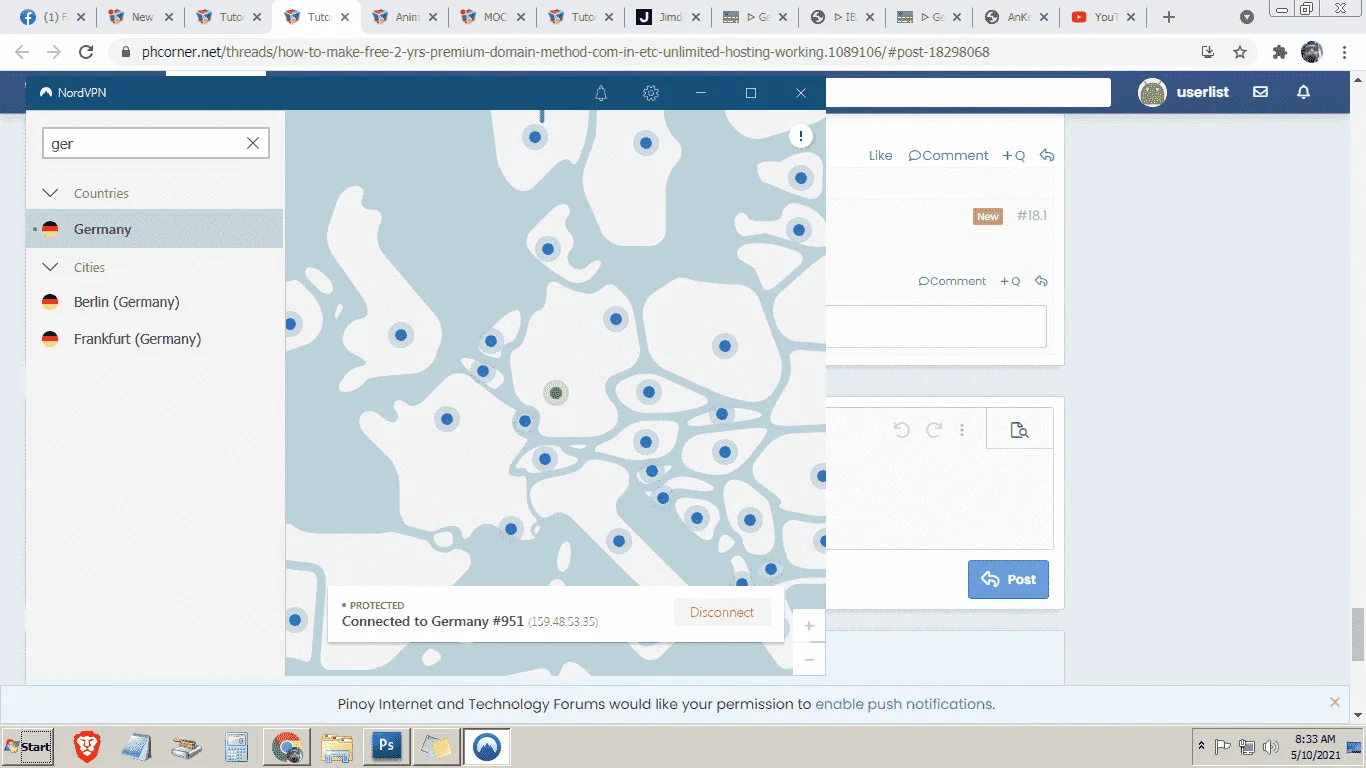
Task: Open the editor preview icon
Action: point(1019,430)
